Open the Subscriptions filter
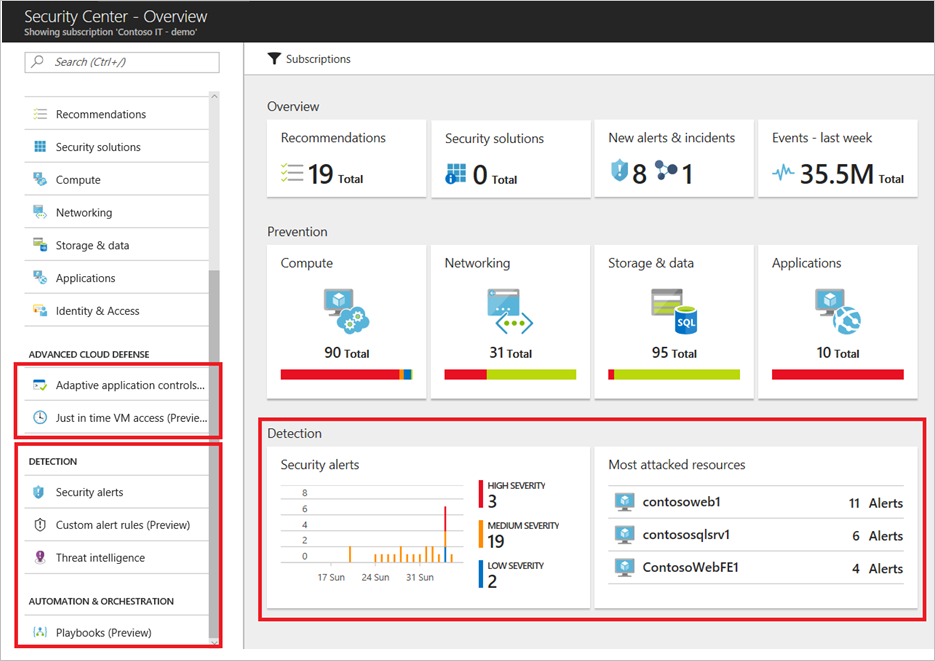The width and height of the screenshot is (935, 661). pos(309,58)
